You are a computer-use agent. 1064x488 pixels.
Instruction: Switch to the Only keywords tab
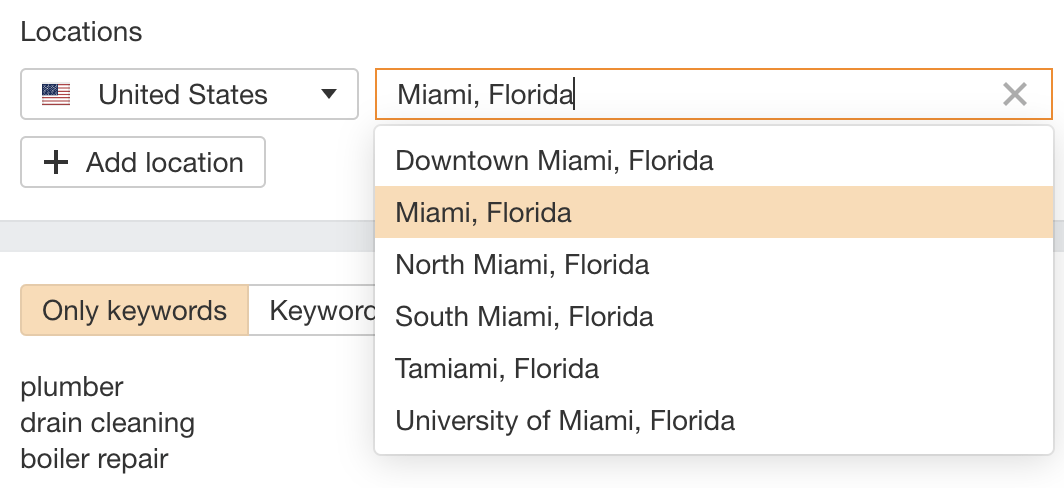click(x=134, y=310)
